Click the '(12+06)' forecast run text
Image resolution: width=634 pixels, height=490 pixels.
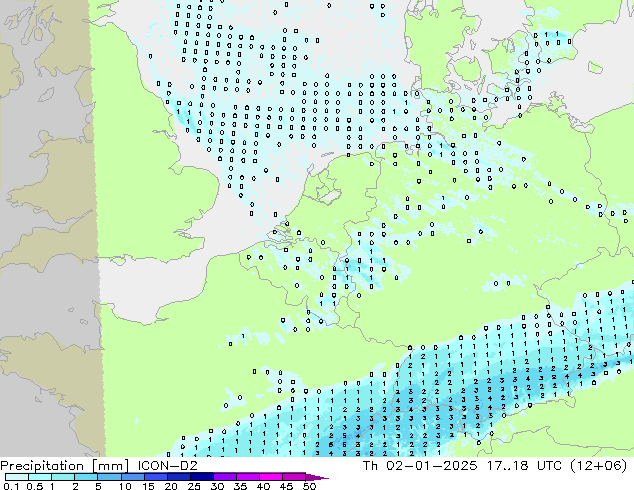pyautogui.click(x=599, y=466)
